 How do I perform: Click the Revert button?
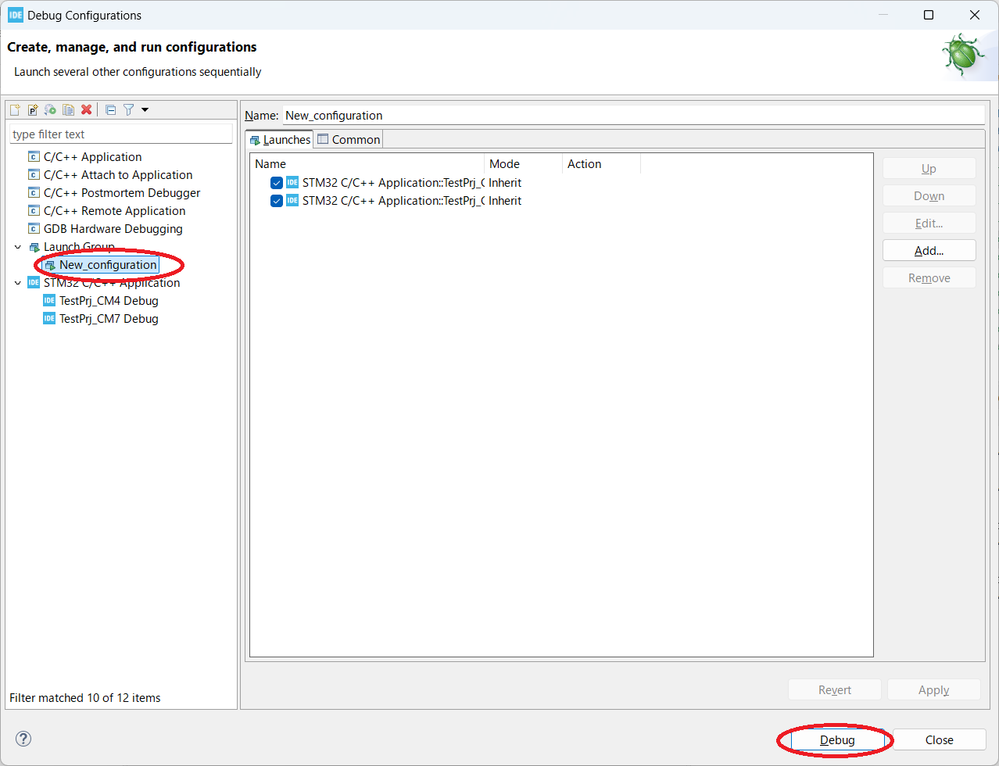pyautogui.click(x=835, y=690)
